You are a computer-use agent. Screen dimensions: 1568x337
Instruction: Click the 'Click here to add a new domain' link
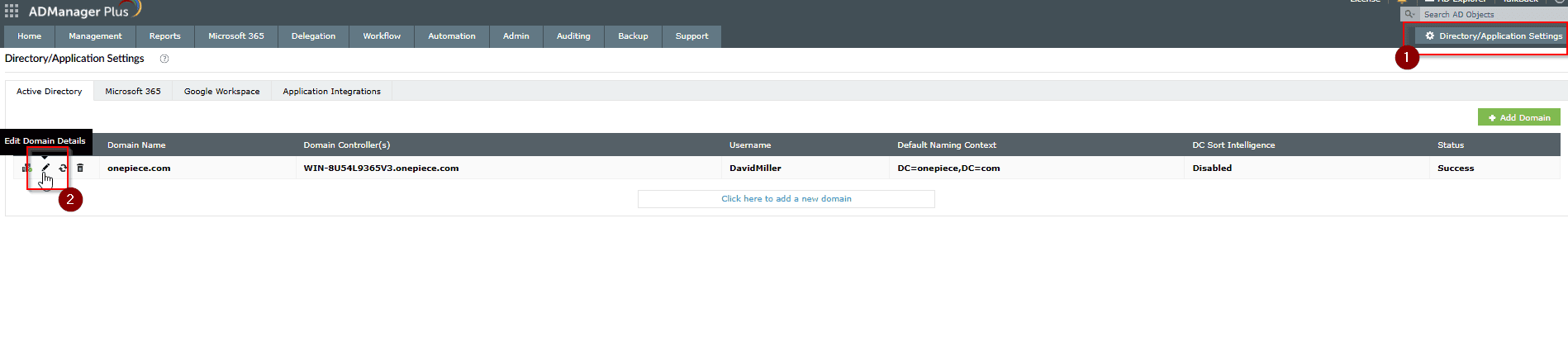click(786, 199)
